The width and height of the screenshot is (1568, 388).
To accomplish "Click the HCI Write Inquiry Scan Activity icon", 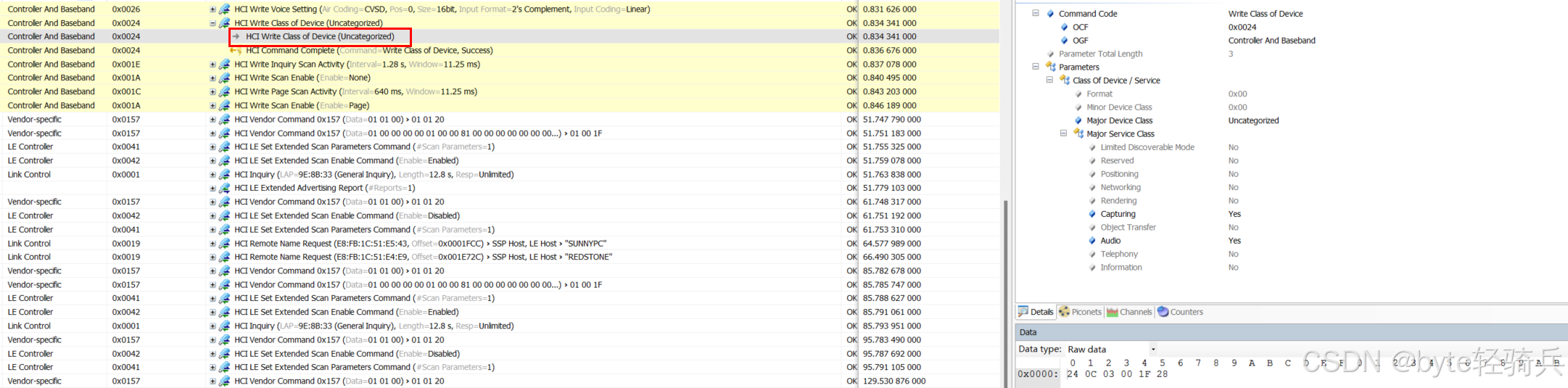I will coord(224,65).
